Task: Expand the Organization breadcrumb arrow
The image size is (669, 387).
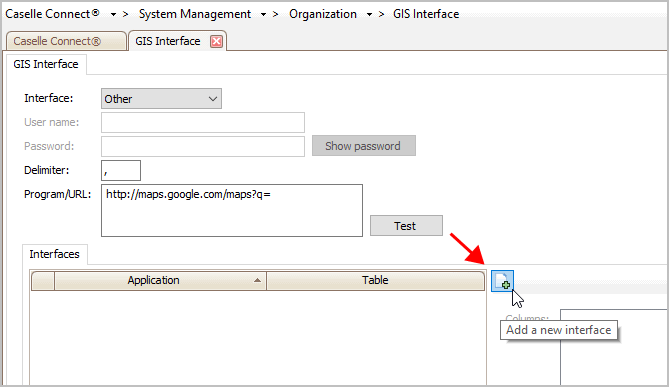Action: coord(369,15)
